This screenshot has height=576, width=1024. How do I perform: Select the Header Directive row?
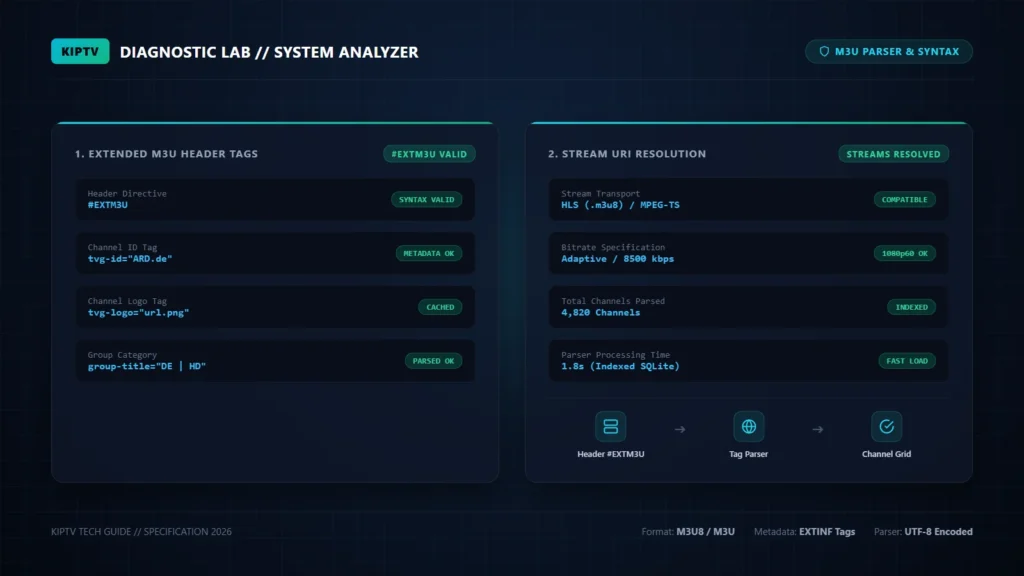(x=275, y=199)
